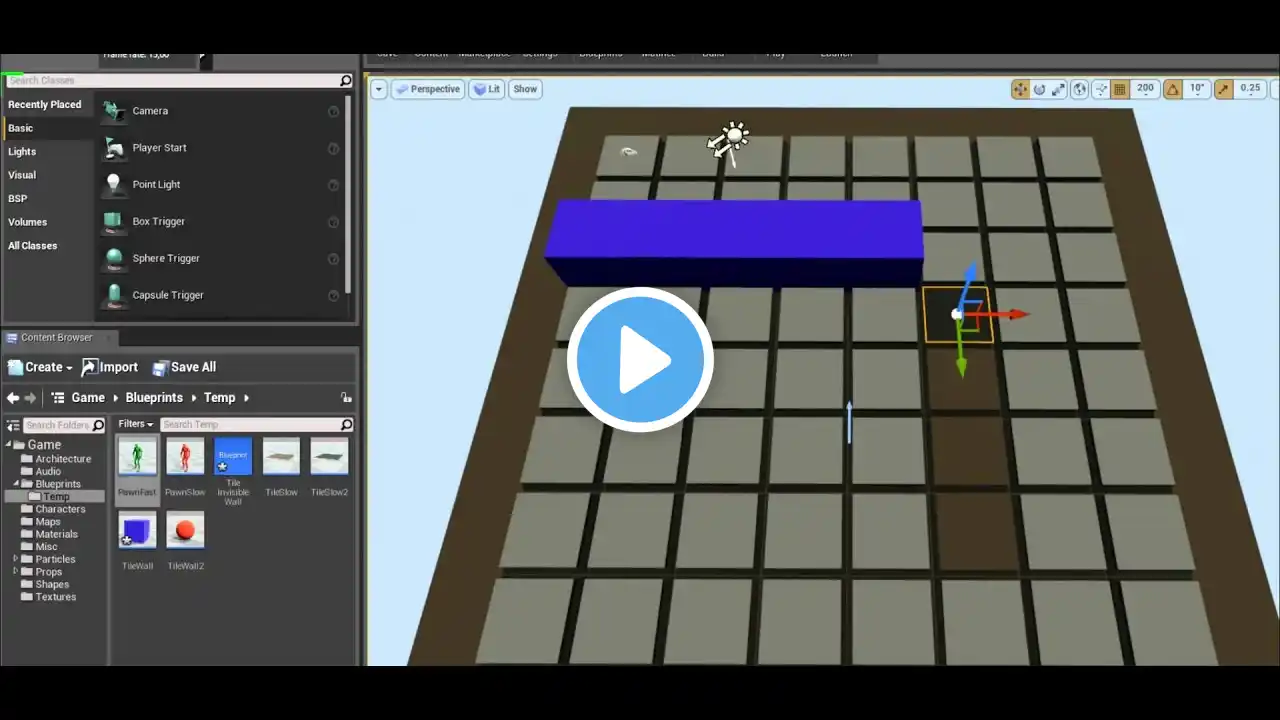
Task: Select the PawnSlow asset thumbnail
Action: [185, 456]
